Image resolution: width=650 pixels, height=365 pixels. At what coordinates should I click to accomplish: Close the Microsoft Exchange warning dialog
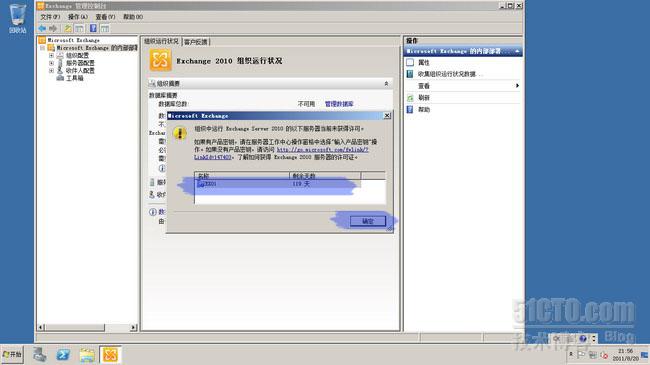[x=387, y=116]
